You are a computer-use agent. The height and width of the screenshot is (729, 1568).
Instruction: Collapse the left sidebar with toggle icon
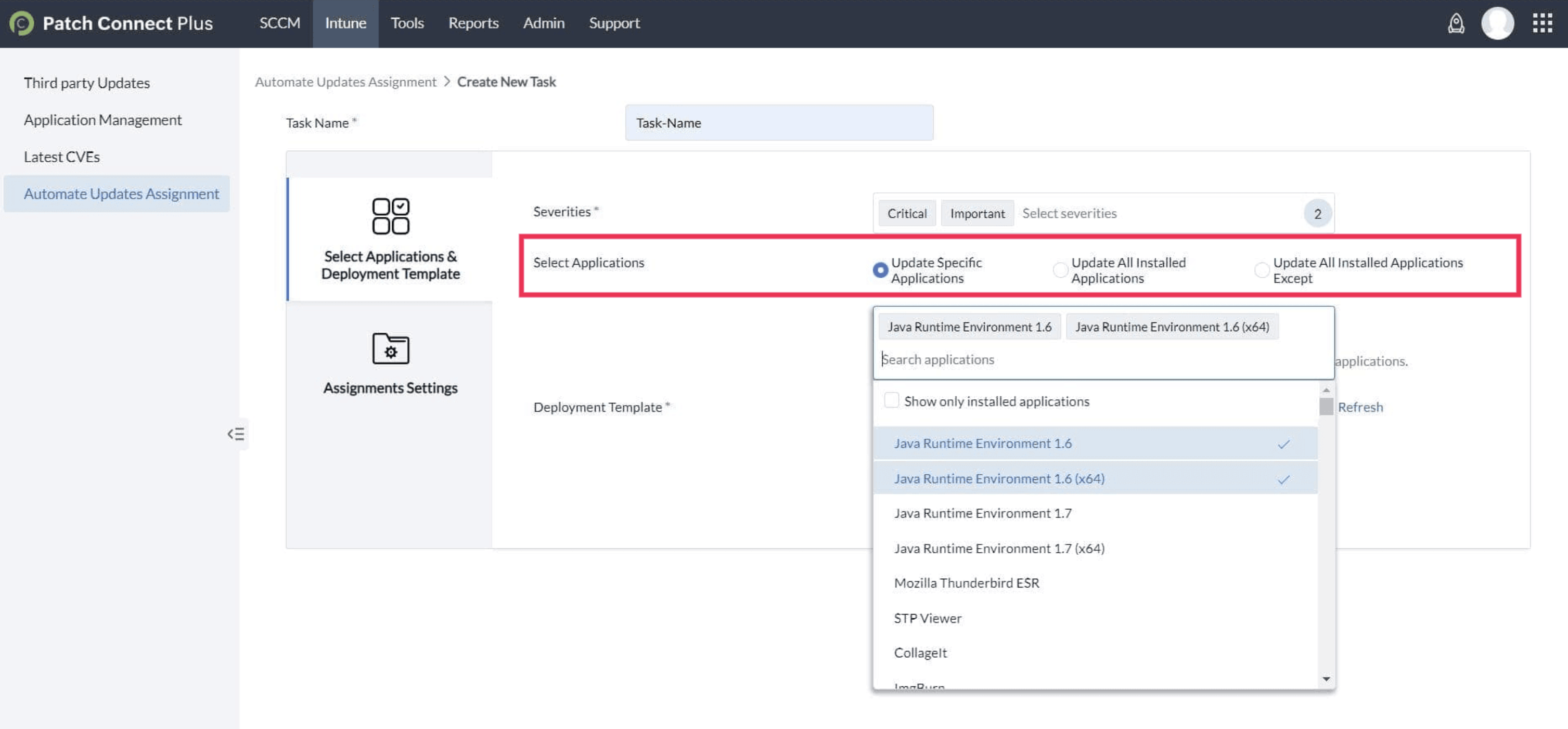point(236,434)
